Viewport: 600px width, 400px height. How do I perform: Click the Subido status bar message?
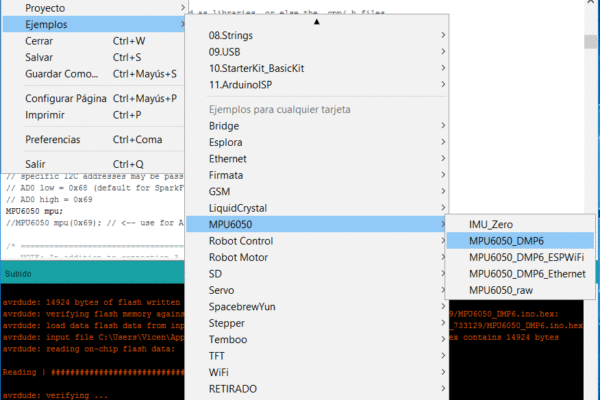(x=18, y=274)
